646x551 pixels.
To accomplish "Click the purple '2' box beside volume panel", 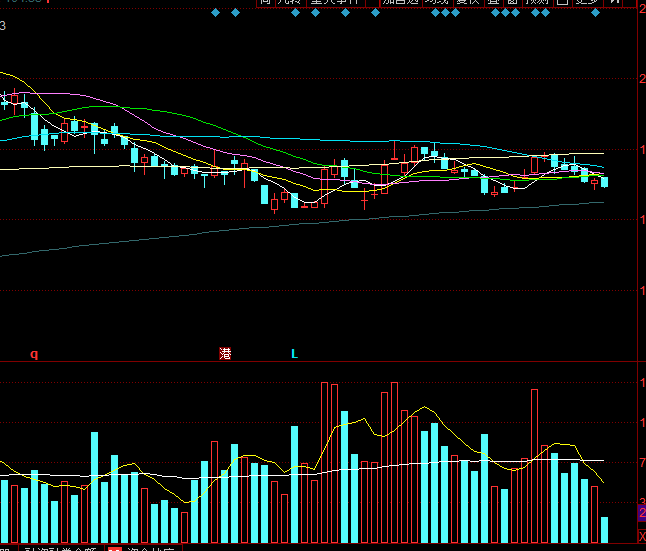I will (x=641, y=513).
